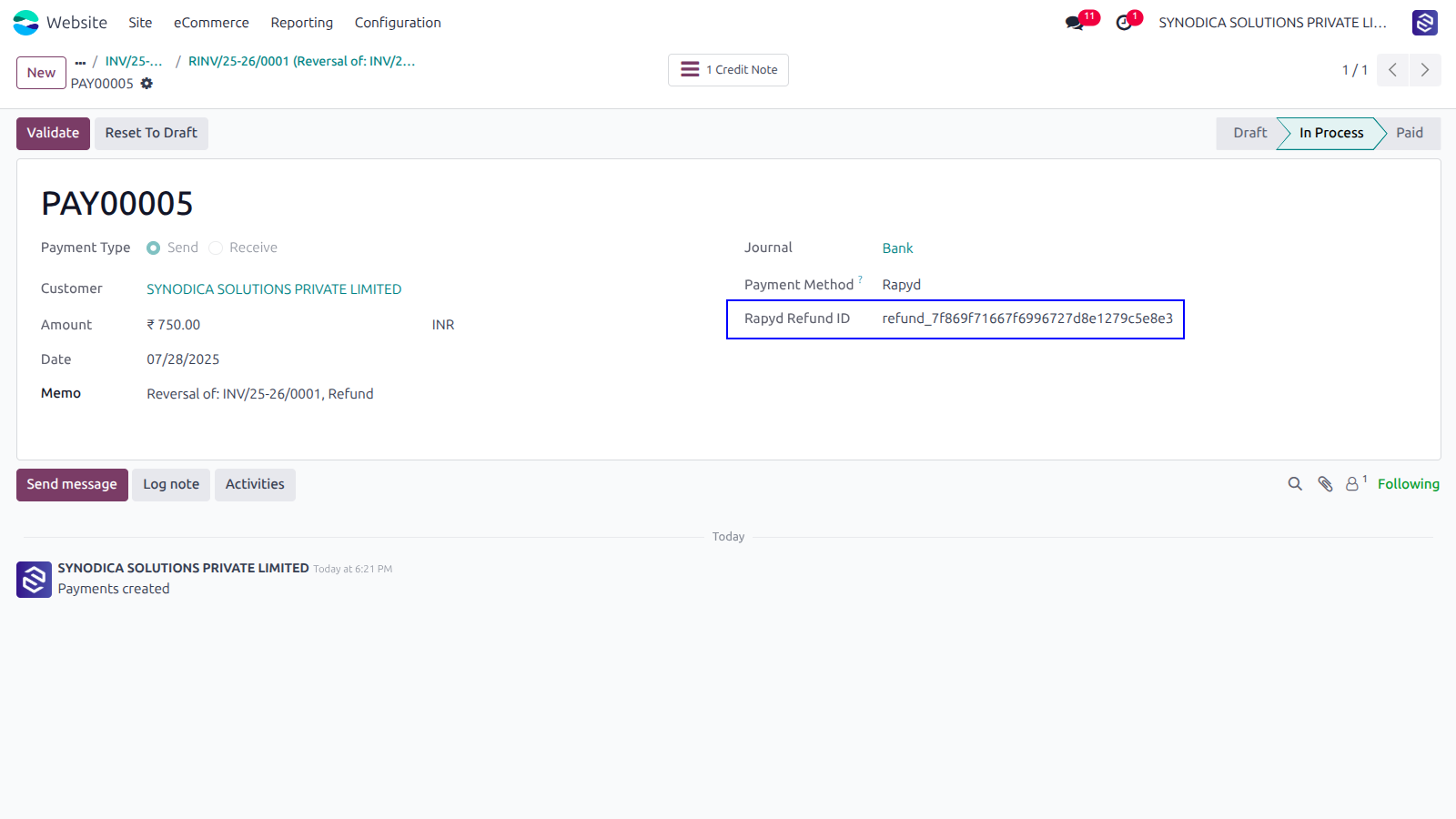This screenshot has height=819, width=1456.
Task: Click the New button
Action: 41,73
